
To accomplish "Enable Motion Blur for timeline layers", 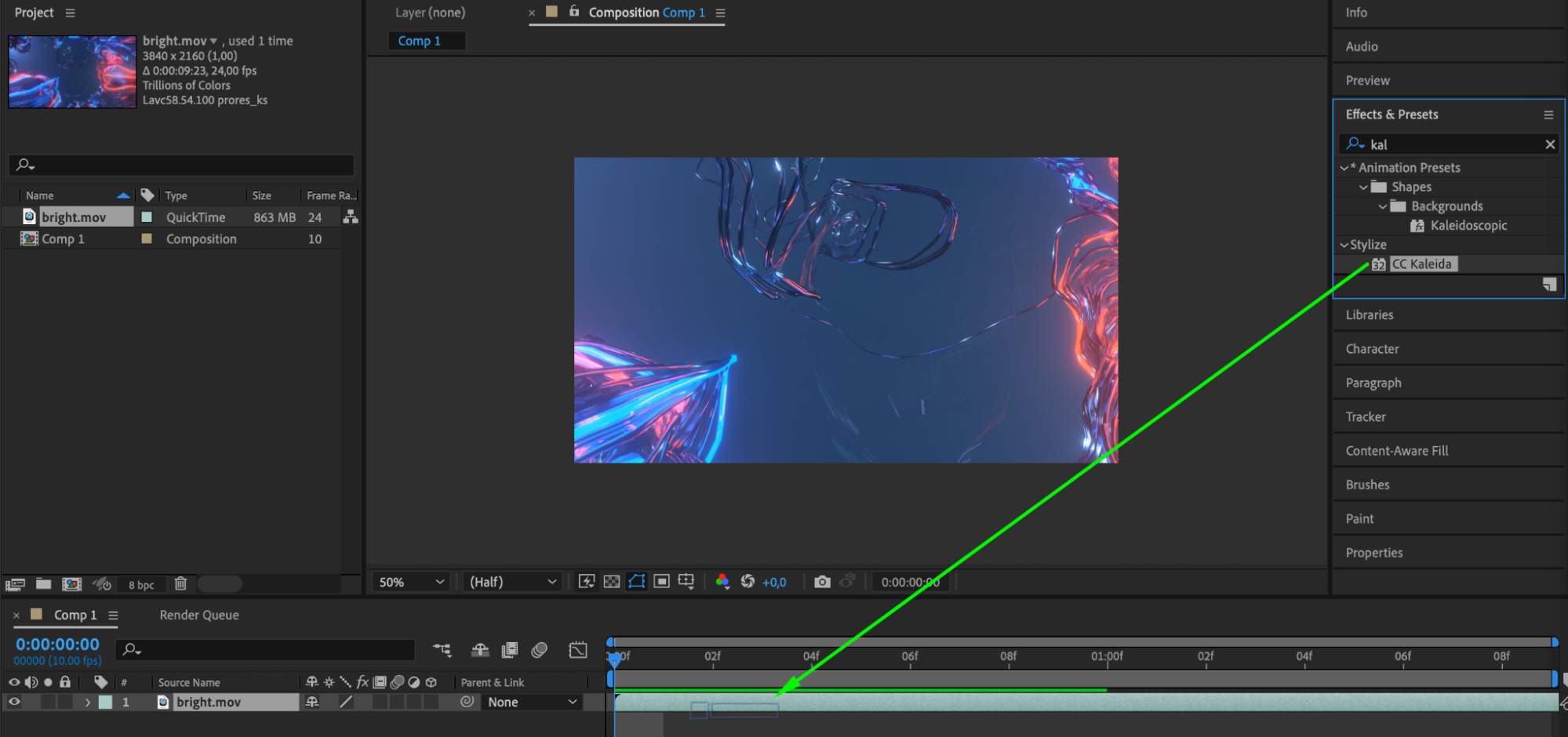I will [539, 650].
